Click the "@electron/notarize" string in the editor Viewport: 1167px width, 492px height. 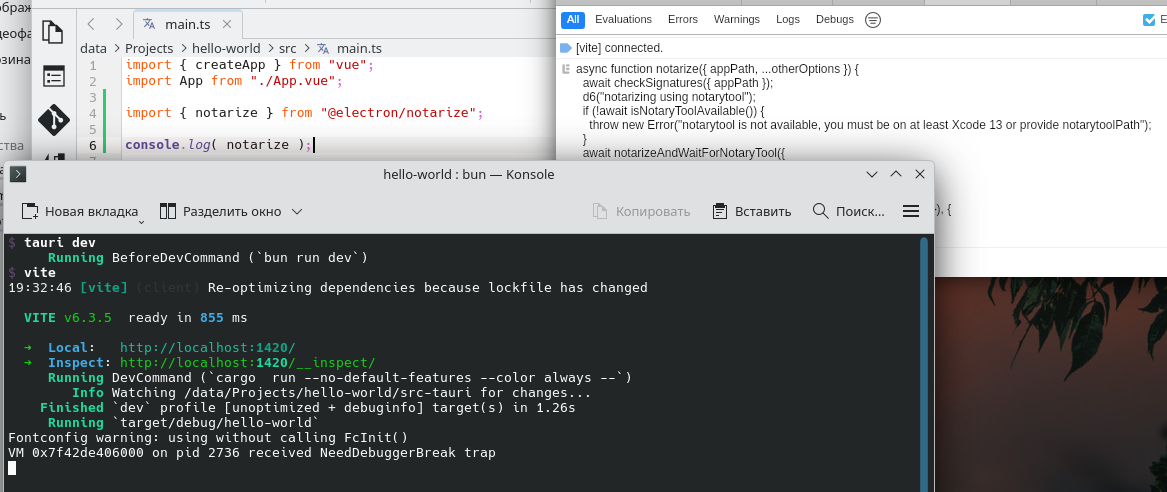coord(398,113)
